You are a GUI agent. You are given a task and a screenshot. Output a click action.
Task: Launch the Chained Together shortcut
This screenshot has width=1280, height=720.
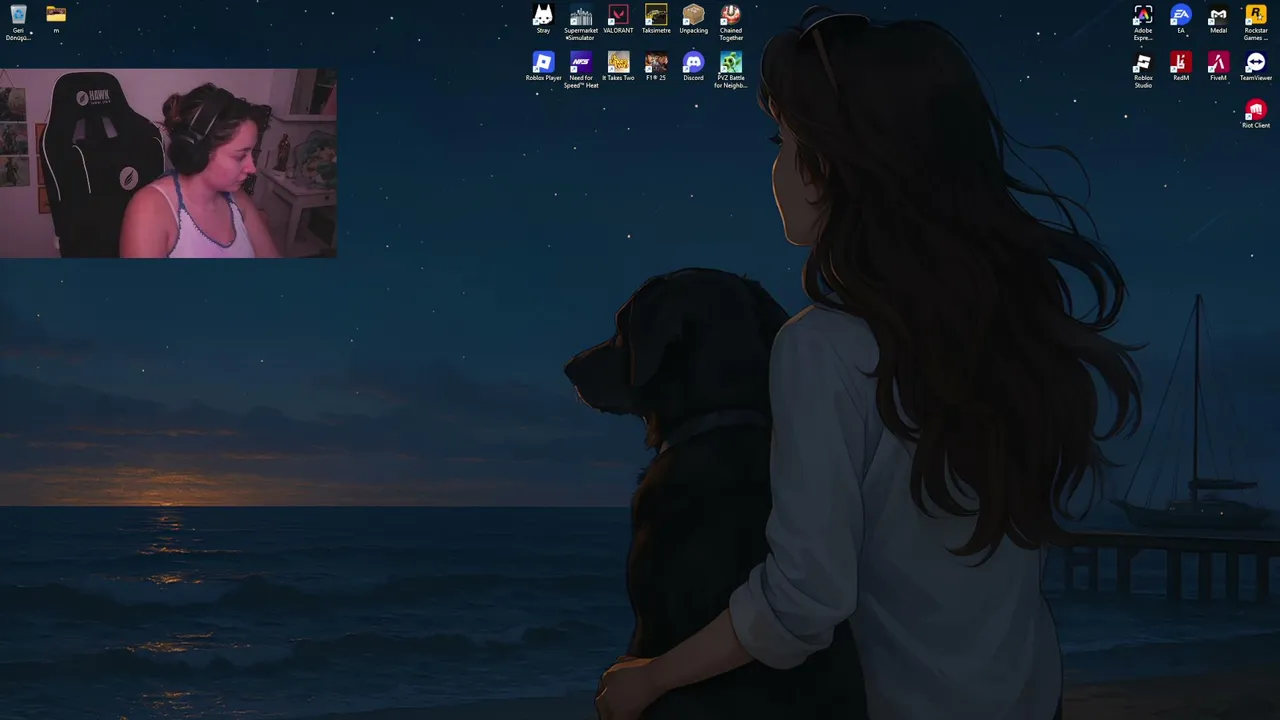(x=731, y=22)
